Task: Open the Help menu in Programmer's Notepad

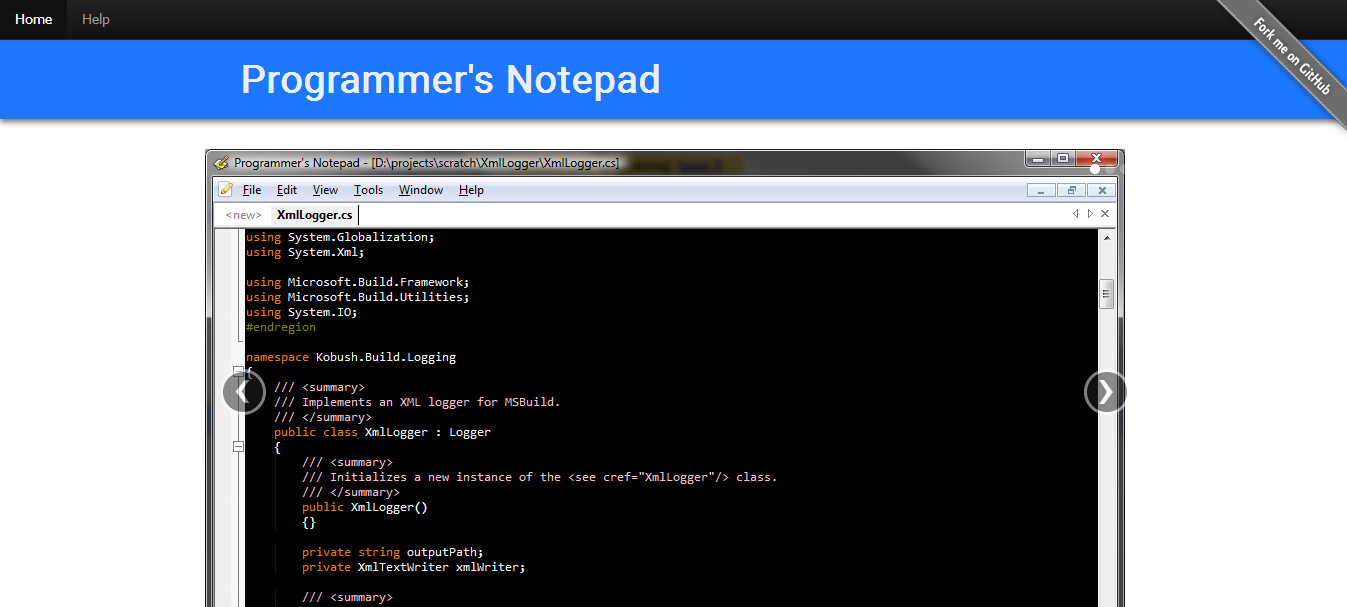Action: tap(471, 190)
